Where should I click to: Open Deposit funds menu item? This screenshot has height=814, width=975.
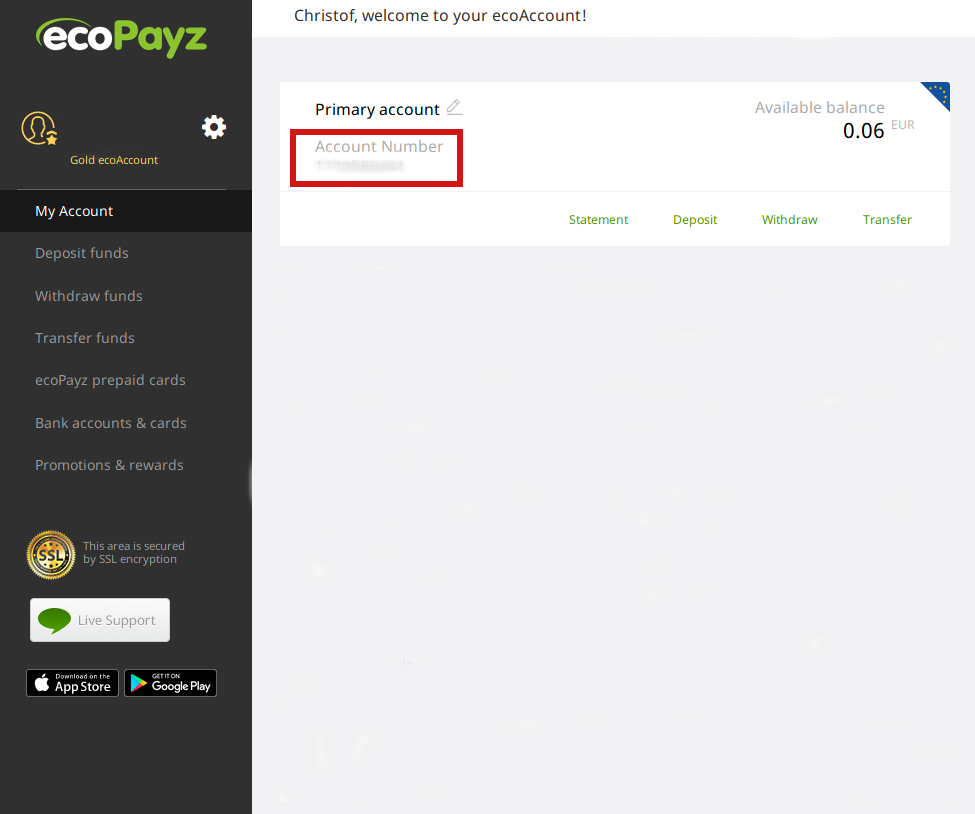[x=81, y=253]
